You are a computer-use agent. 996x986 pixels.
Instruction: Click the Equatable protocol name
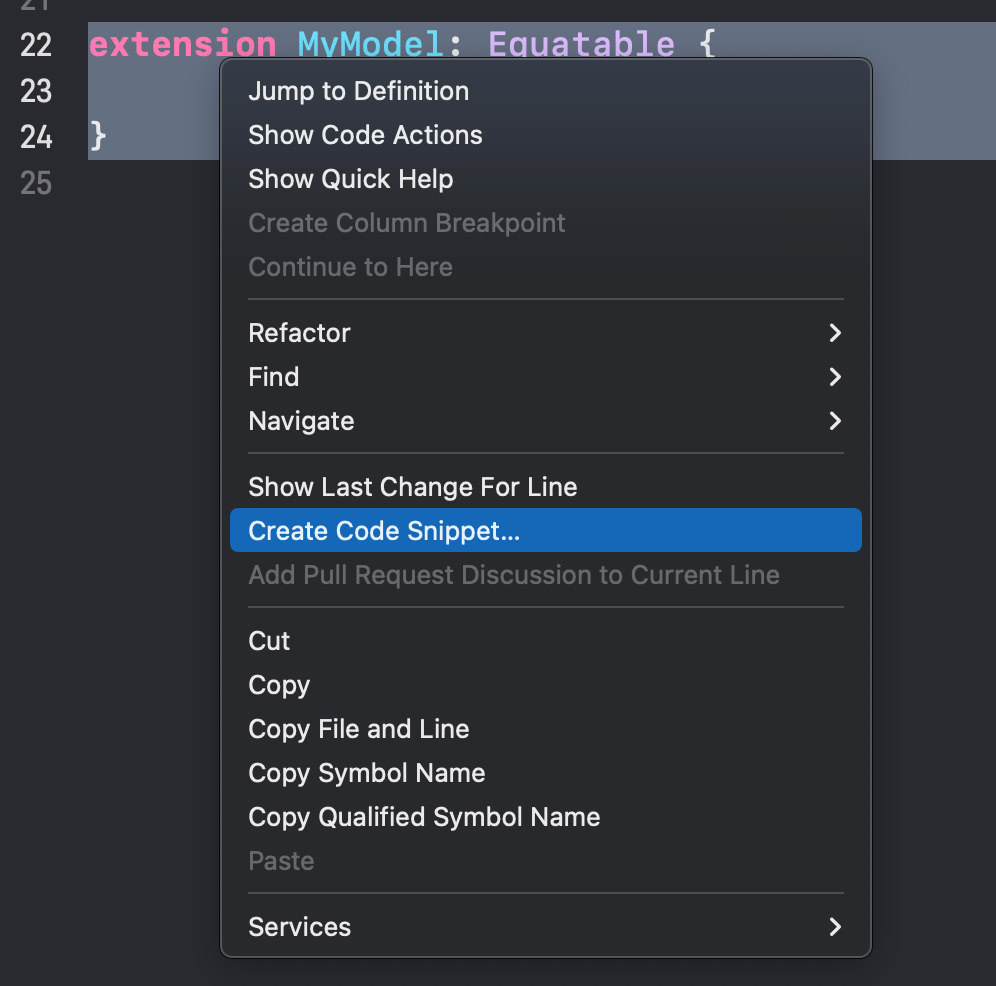[581, 44]
